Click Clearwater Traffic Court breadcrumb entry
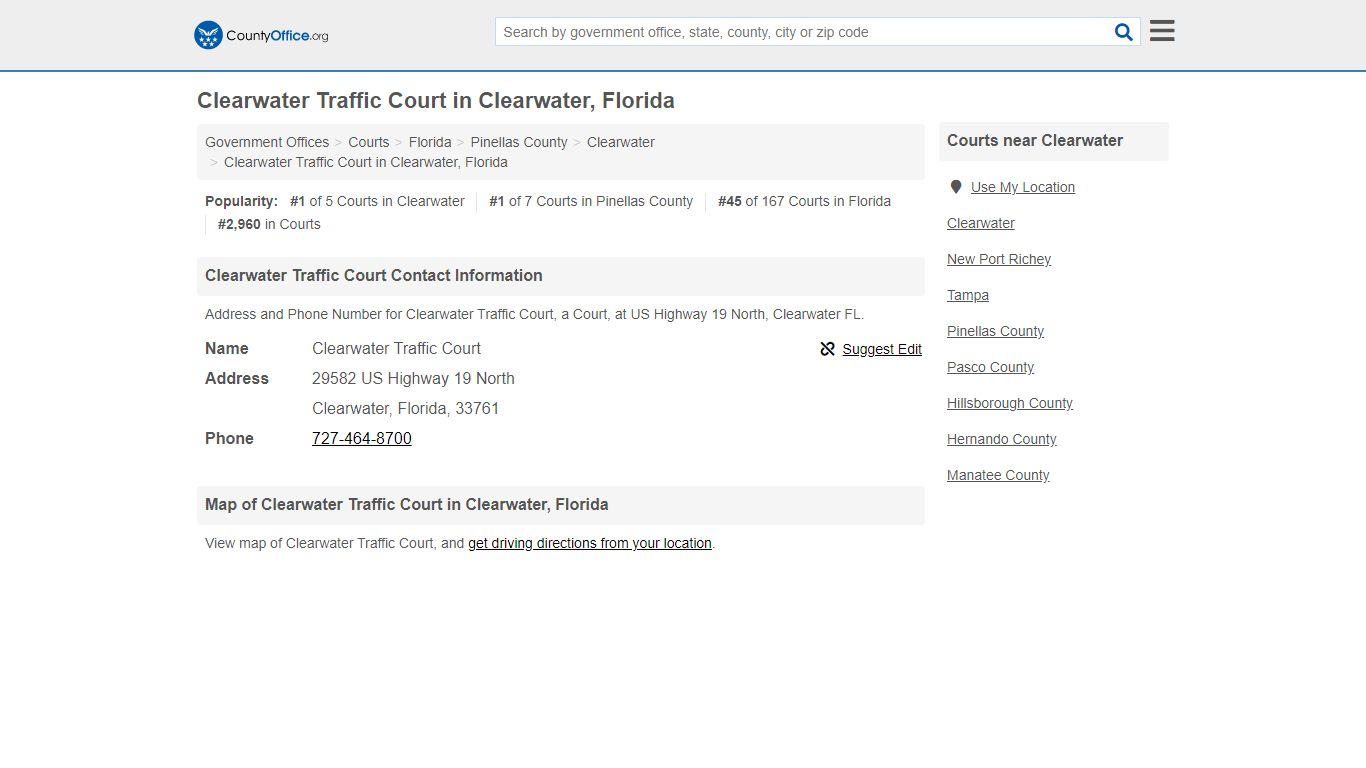Viewport: 1366px width, 768px height. click(x=366, y=162)
